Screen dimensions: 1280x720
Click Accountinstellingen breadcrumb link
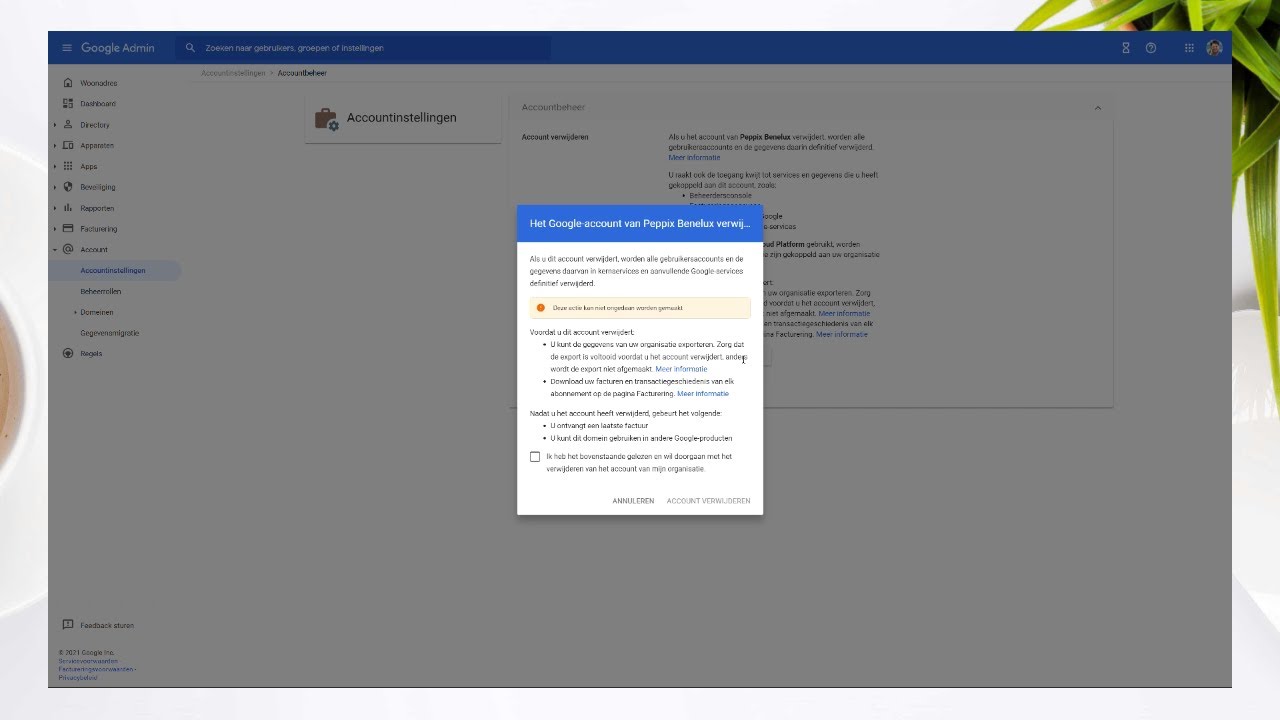[233, 73]
